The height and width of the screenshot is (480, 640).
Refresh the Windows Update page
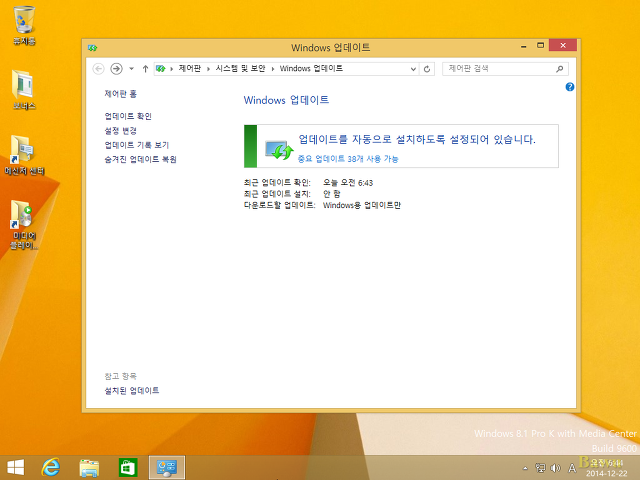(x=427, y=69)
